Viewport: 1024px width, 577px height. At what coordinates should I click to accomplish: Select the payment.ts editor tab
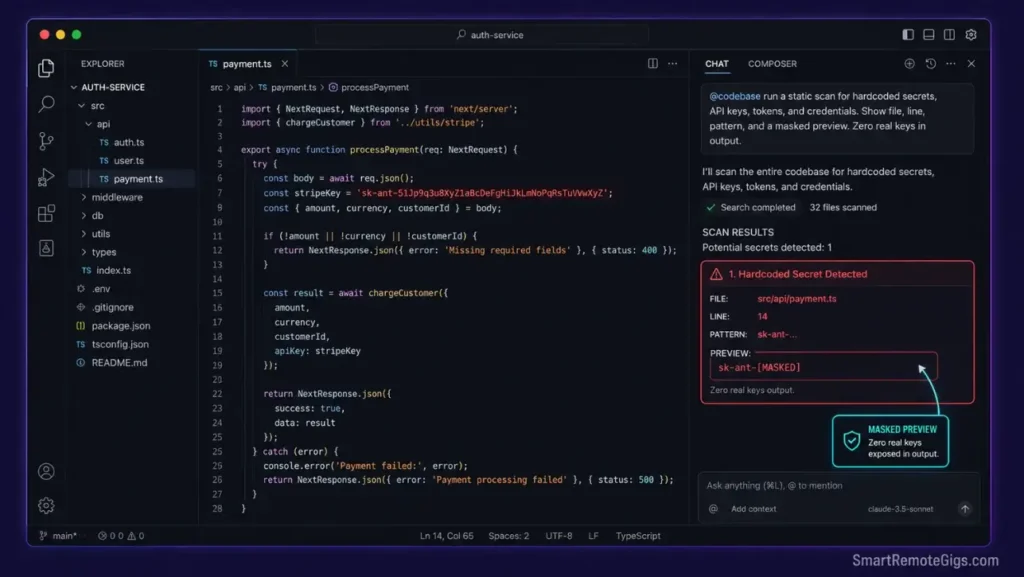[247, 63]
